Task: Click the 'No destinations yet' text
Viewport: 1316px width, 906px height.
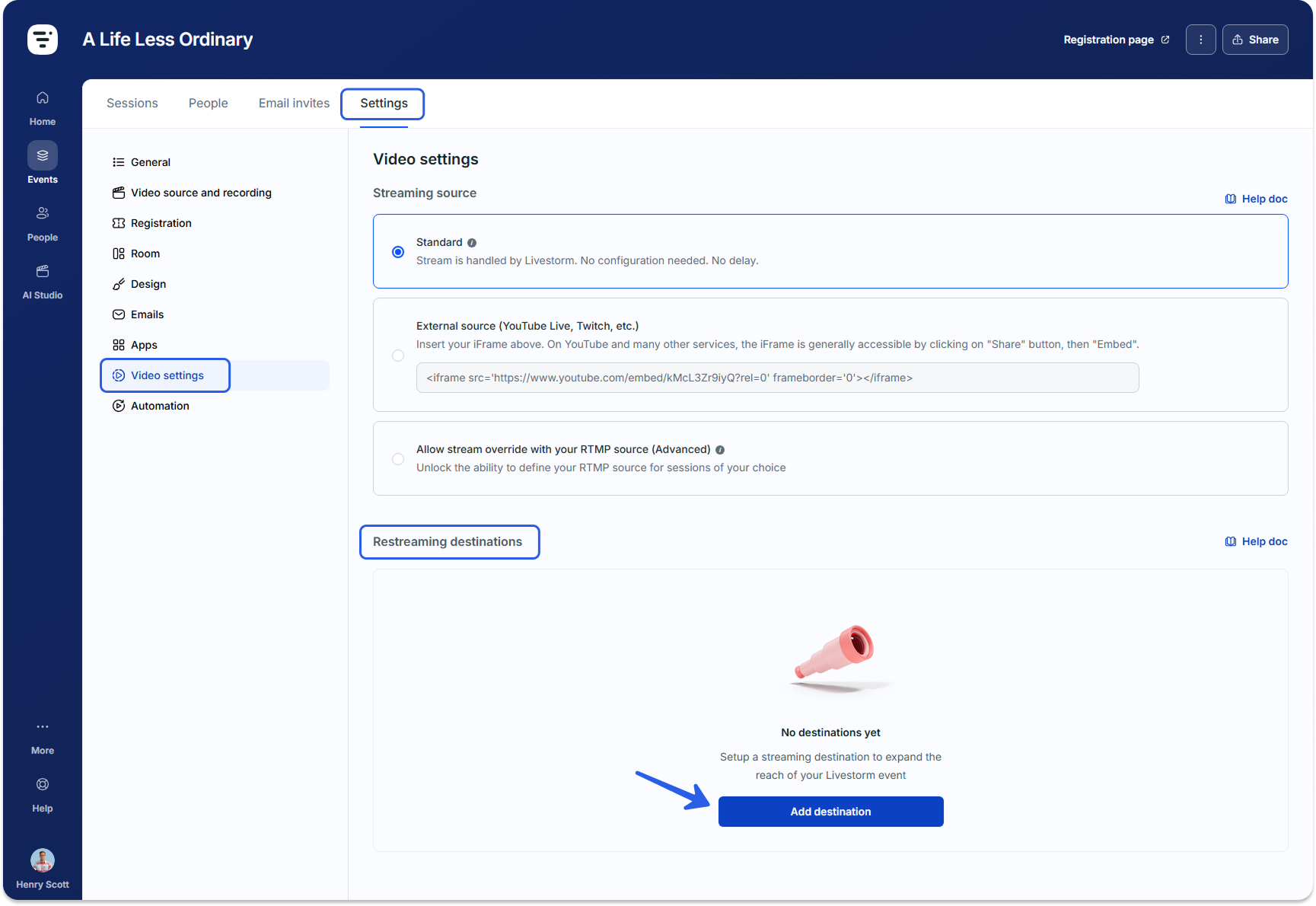Action: (830, 732)
